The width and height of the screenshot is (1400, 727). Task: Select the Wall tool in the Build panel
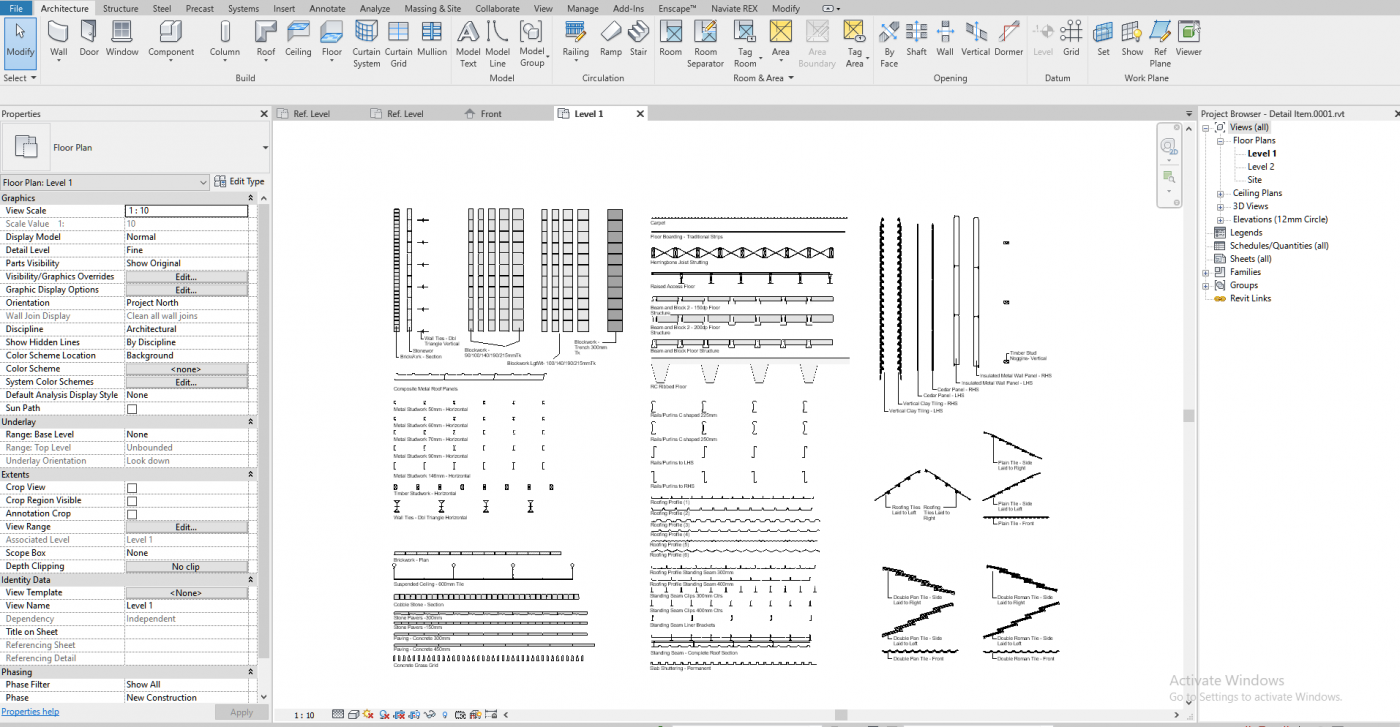pyautogui.click(x=59, y=38)
